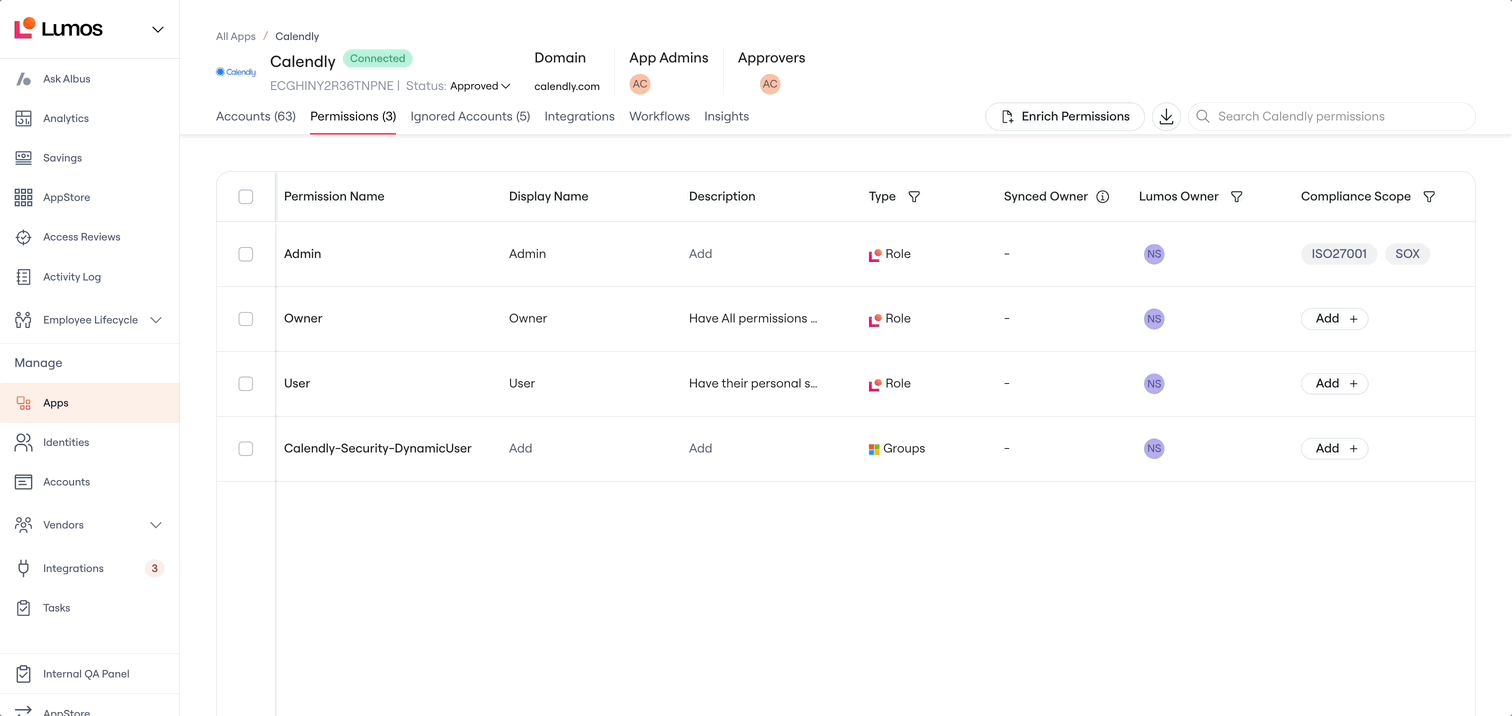Image resolution: width=1512 pixels, height=716 pixels.
Task: Click Groups type in DynamicUser row
Action: pyautogui.click(x=897, y=449)
